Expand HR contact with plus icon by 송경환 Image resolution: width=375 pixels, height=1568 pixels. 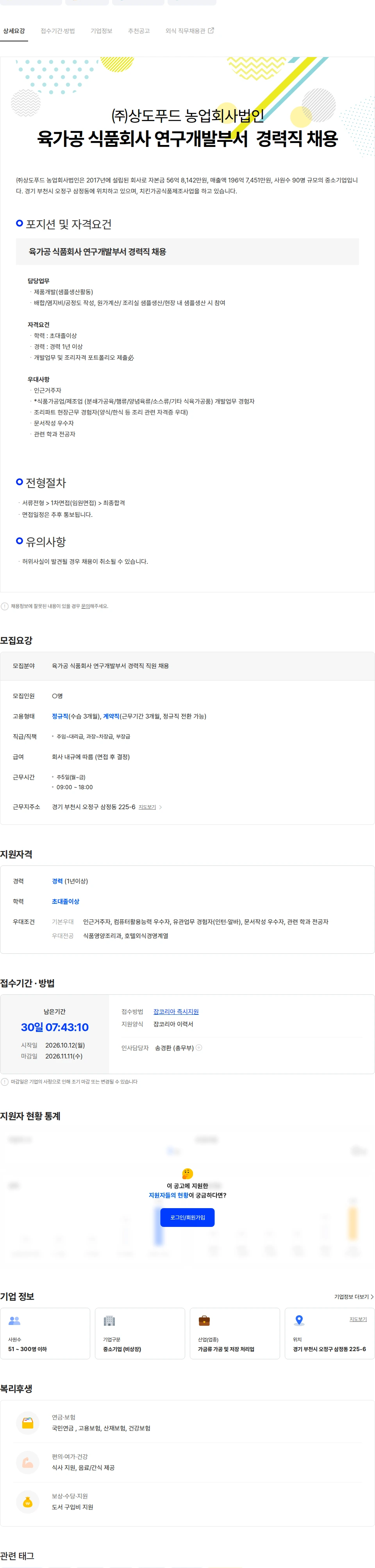[199, 1048]
